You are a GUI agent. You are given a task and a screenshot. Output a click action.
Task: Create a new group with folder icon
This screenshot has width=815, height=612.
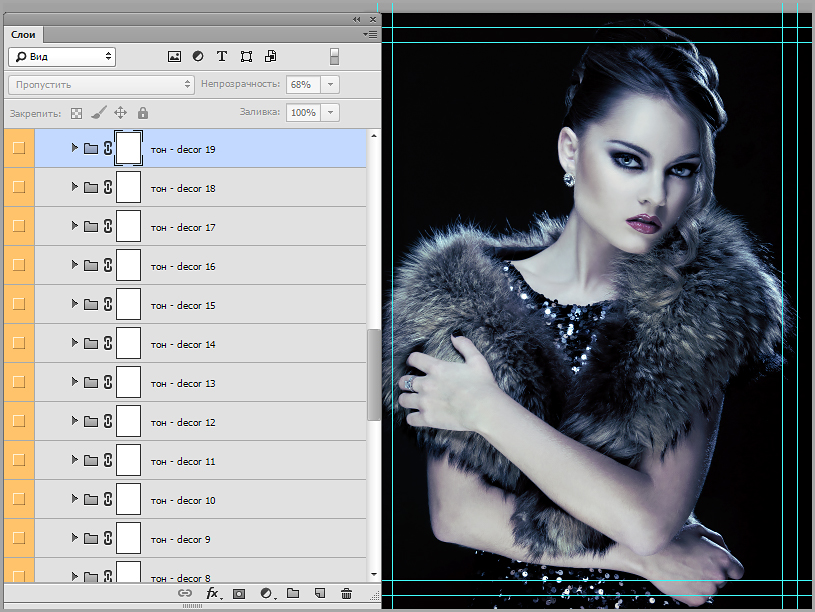[293, 593]
